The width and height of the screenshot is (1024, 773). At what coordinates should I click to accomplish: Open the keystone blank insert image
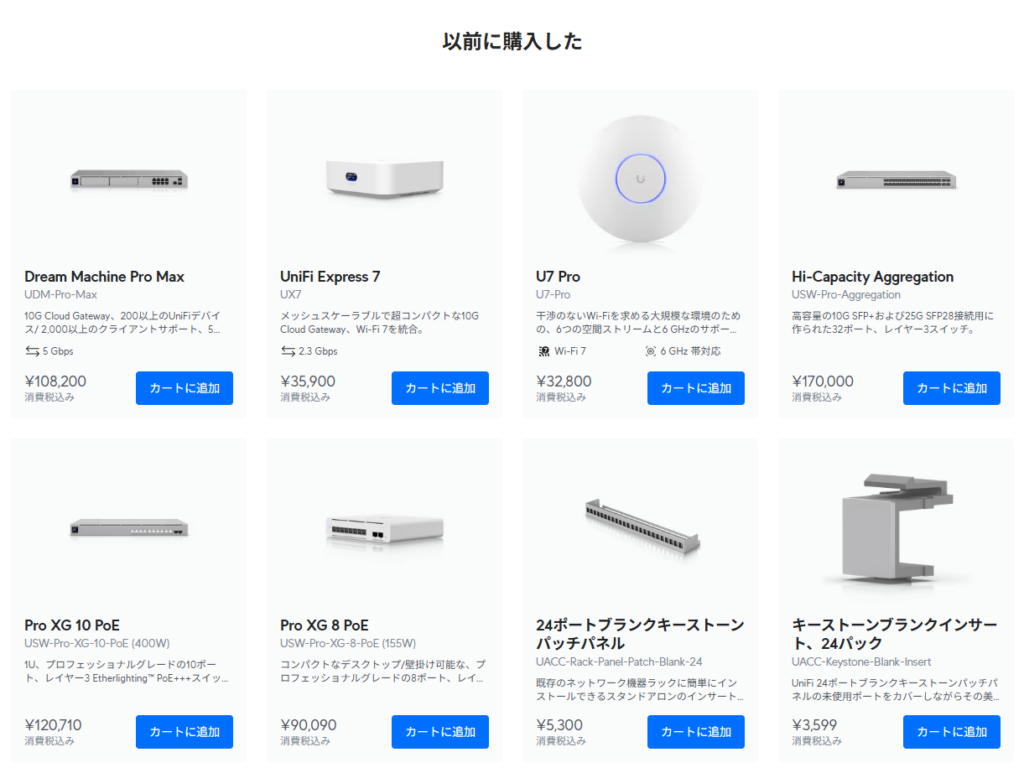click(897, 528)
